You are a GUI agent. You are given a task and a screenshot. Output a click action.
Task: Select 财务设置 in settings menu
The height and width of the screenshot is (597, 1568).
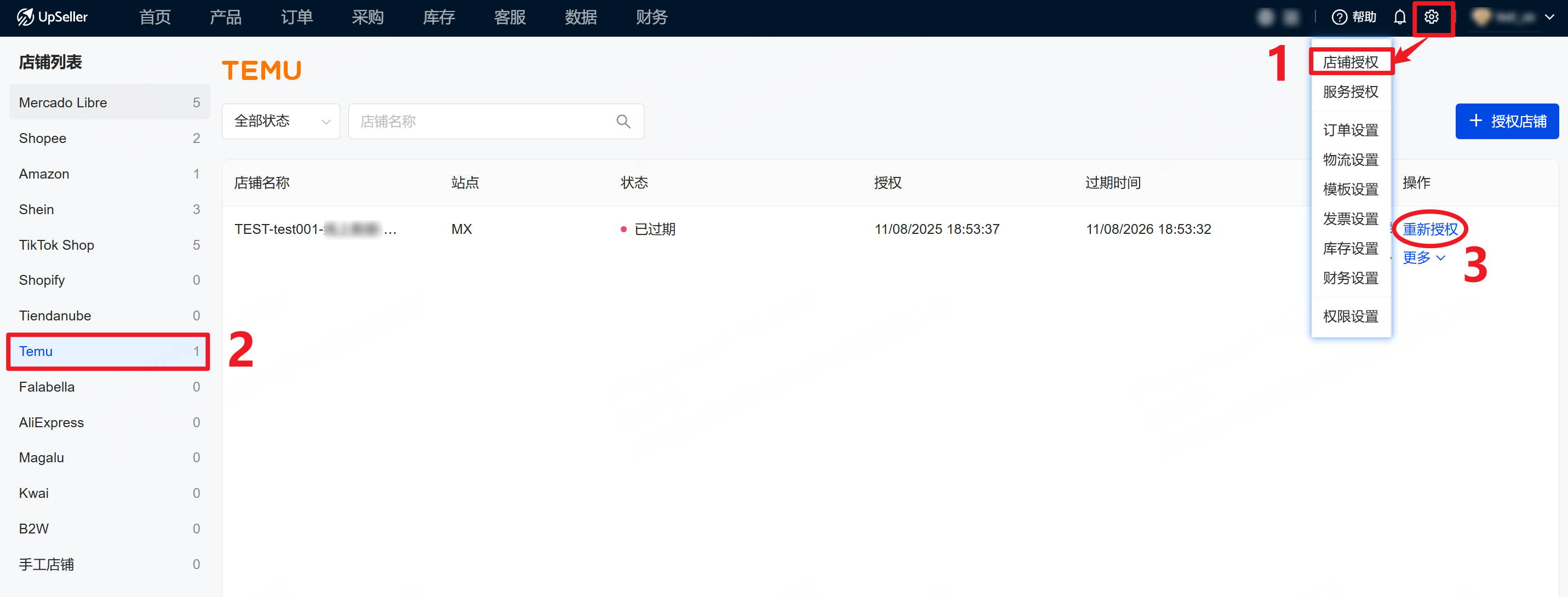[x=1350, y=278]
